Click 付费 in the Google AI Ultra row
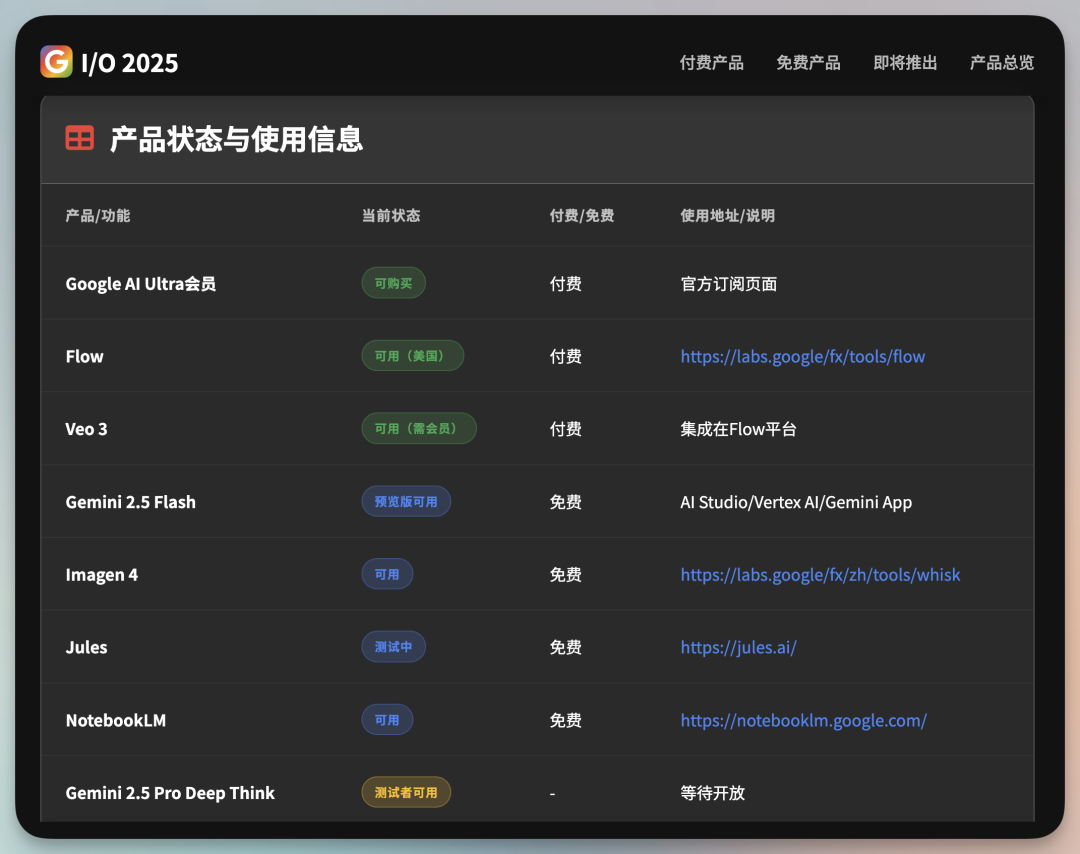Image resolution: width=1080 pixels, height=854 pixels. click(565, 284)
